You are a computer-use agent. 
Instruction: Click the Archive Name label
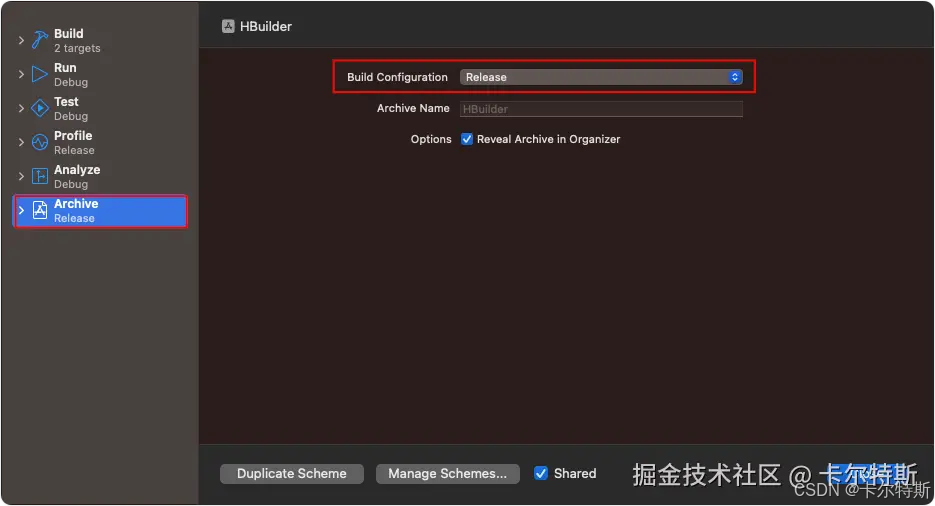(x=413, y=108)
